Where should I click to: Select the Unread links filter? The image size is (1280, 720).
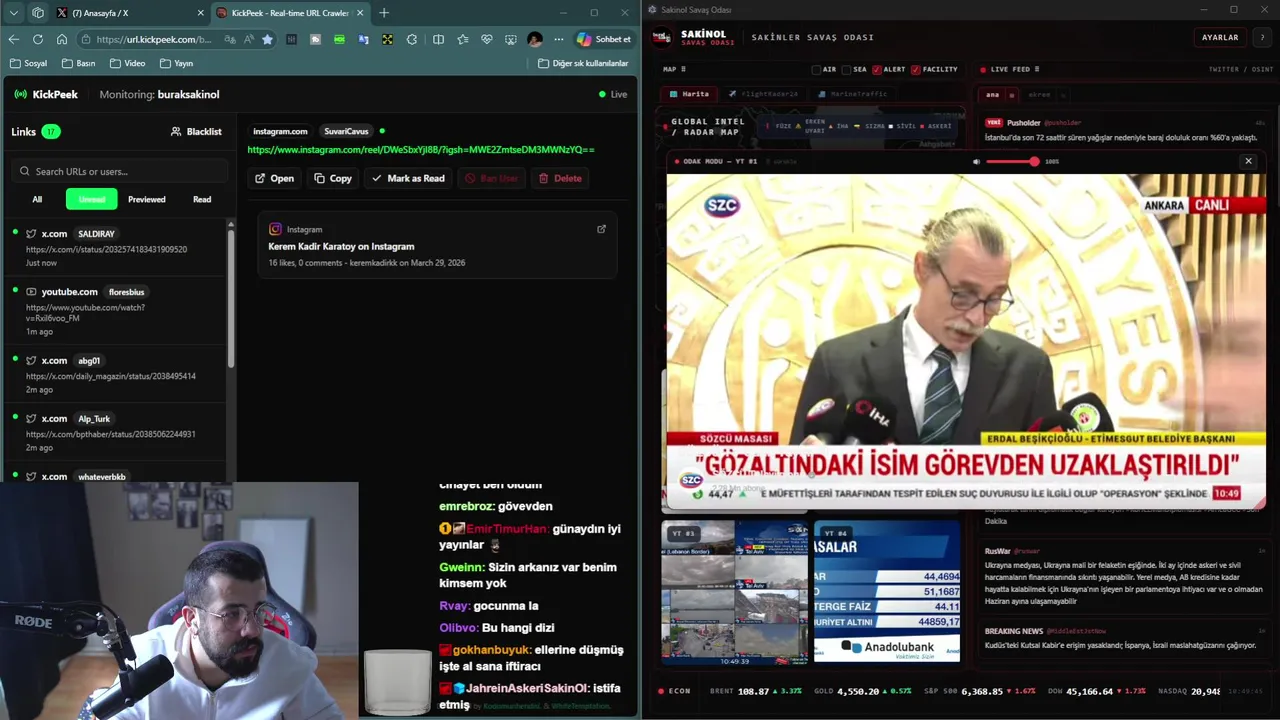click(x=92, y=199)
